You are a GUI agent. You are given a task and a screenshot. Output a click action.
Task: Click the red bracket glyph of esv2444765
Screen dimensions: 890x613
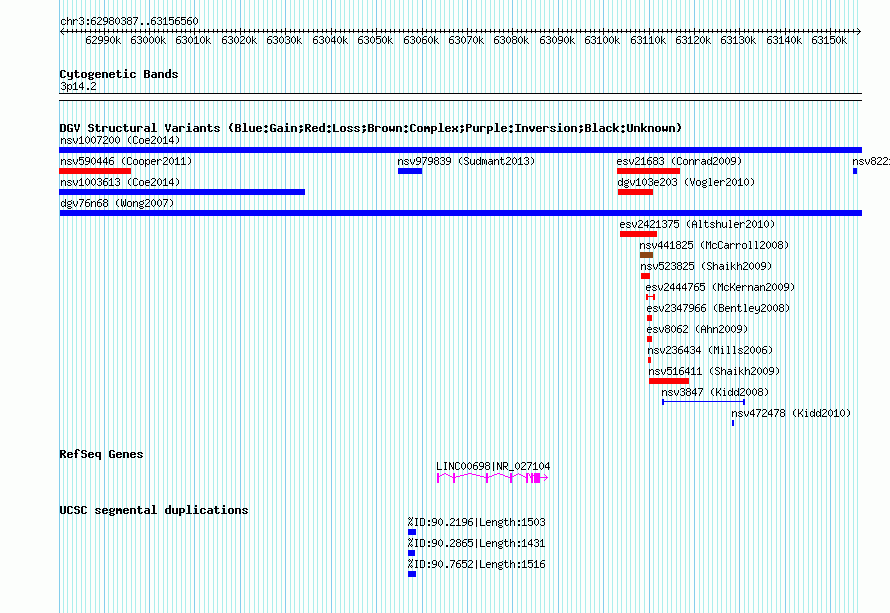point(650,297)
